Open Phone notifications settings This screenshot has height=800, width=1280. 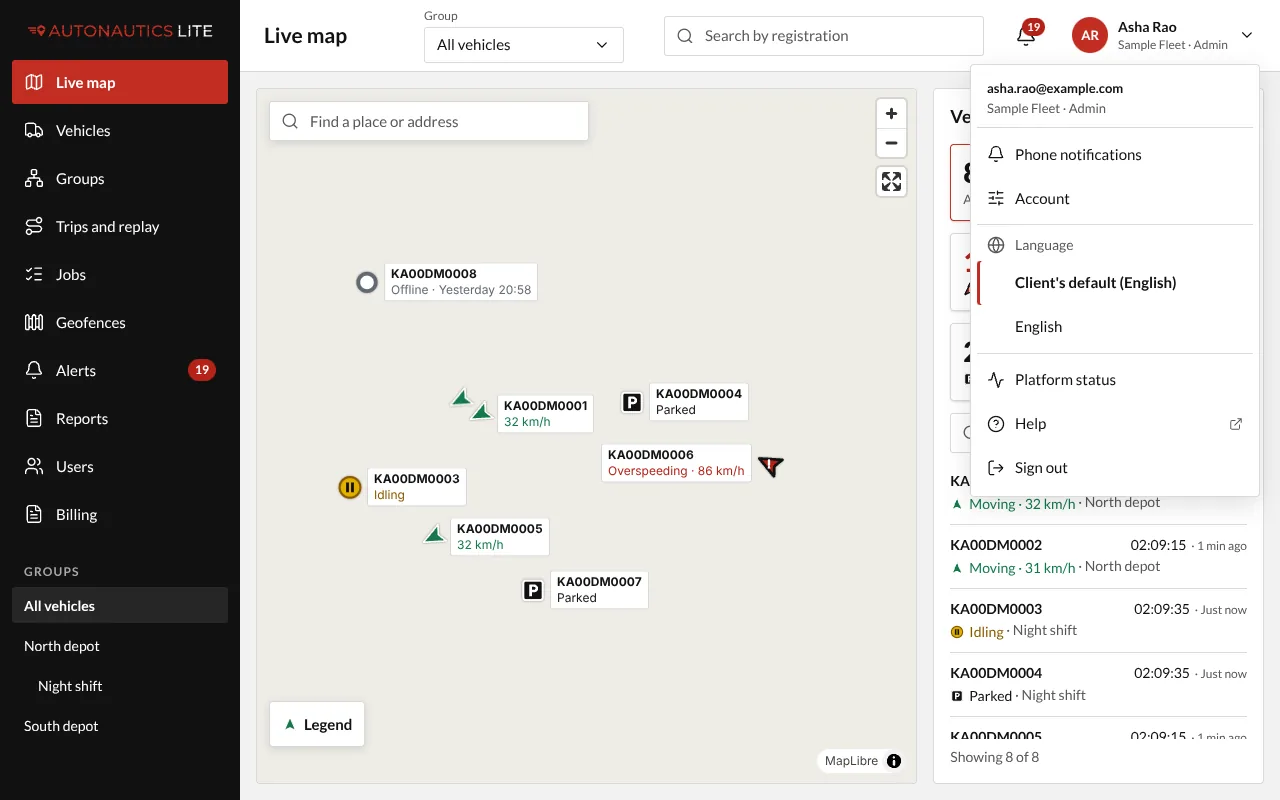click(1115, 155)
